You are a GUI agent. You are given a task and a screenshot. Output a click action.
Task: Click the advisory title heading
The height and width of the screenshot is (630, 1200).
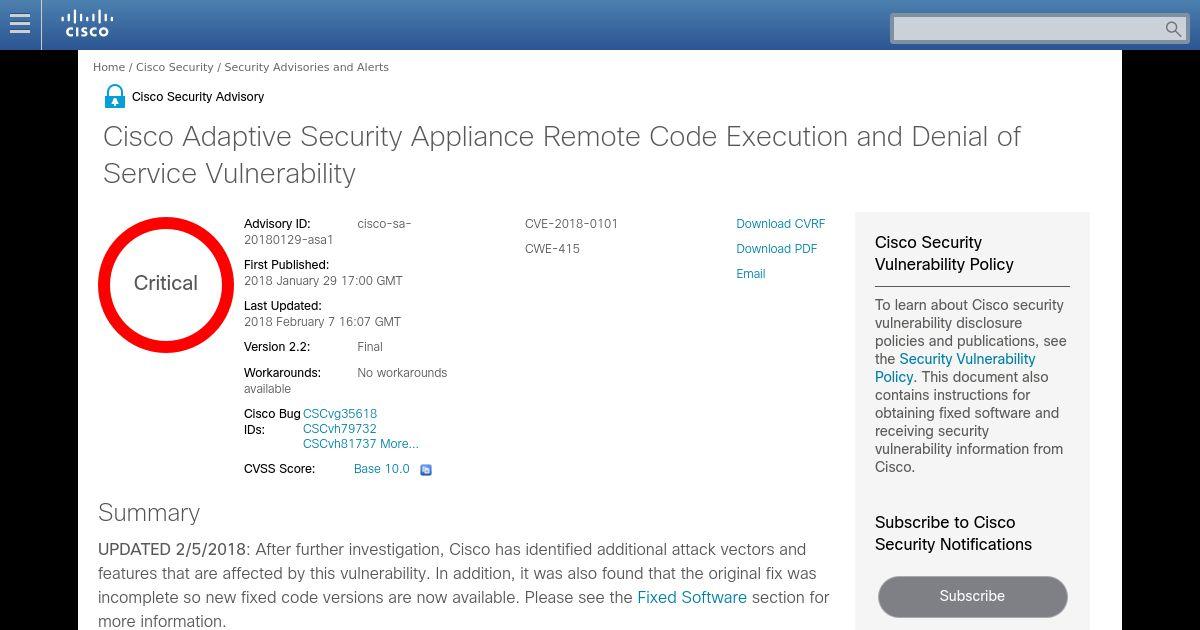click(x=562, y=155)
